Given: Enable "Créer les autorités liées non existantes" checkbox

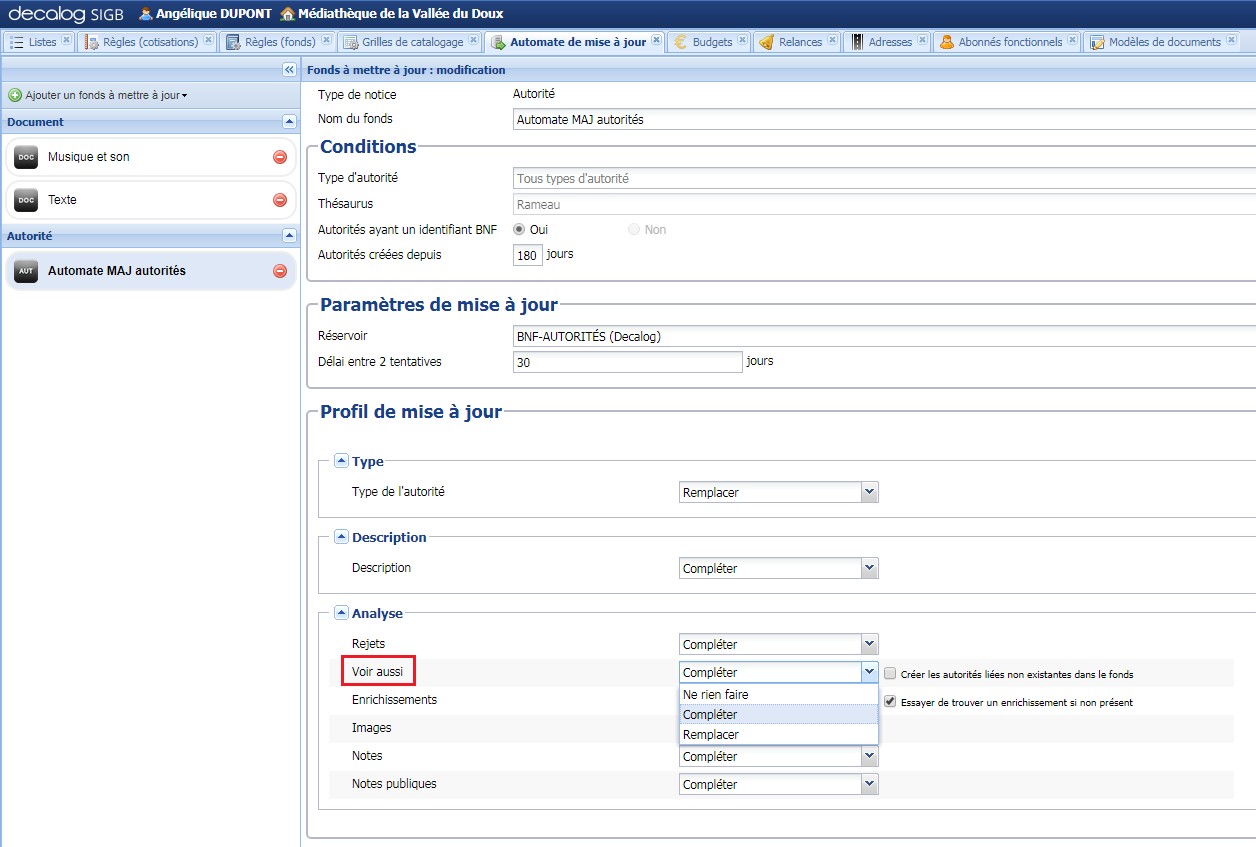Looking at the screenshot, I should [x=889, y=674].
